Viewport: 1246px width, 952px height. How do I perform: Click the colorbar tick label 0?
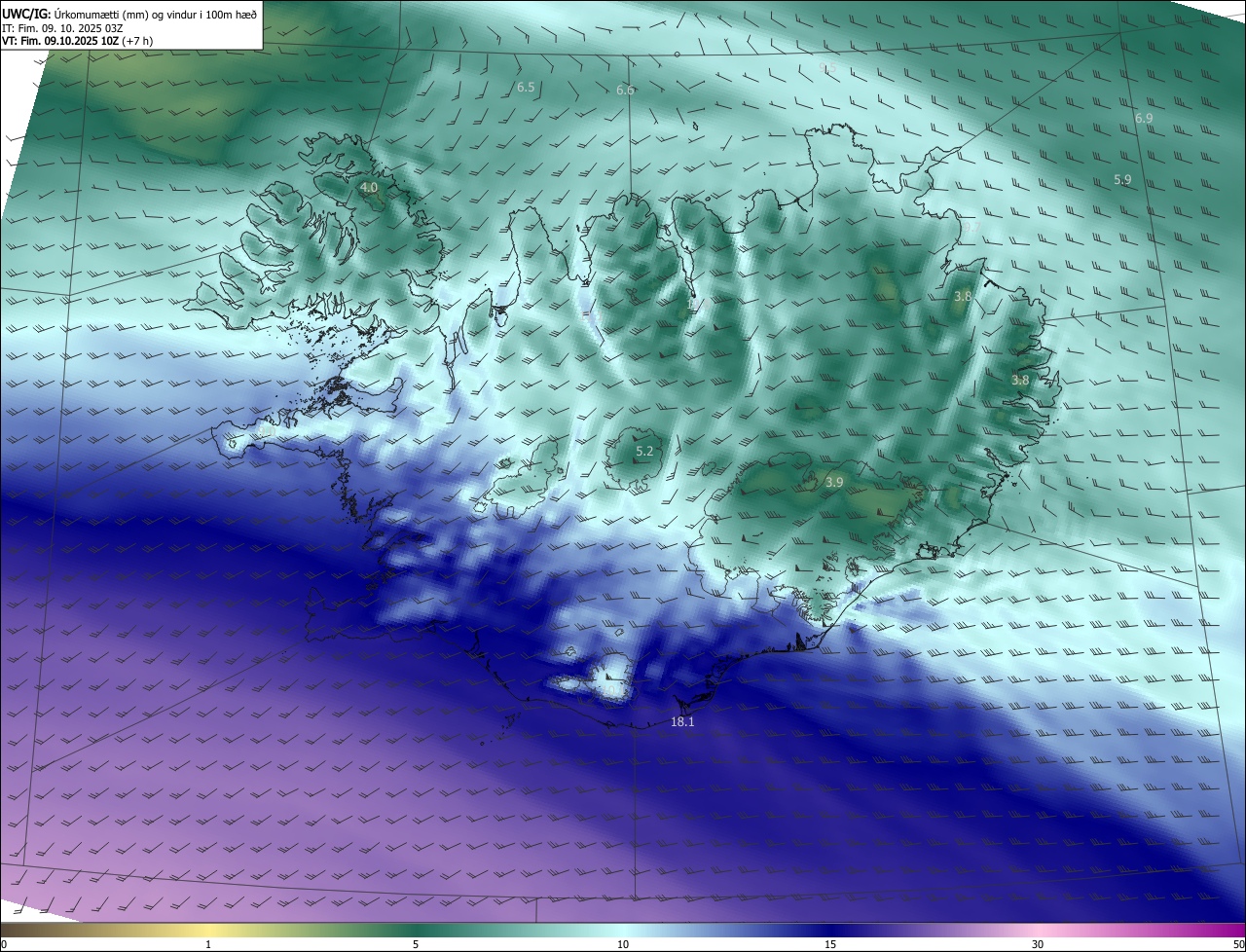[4, 944]
